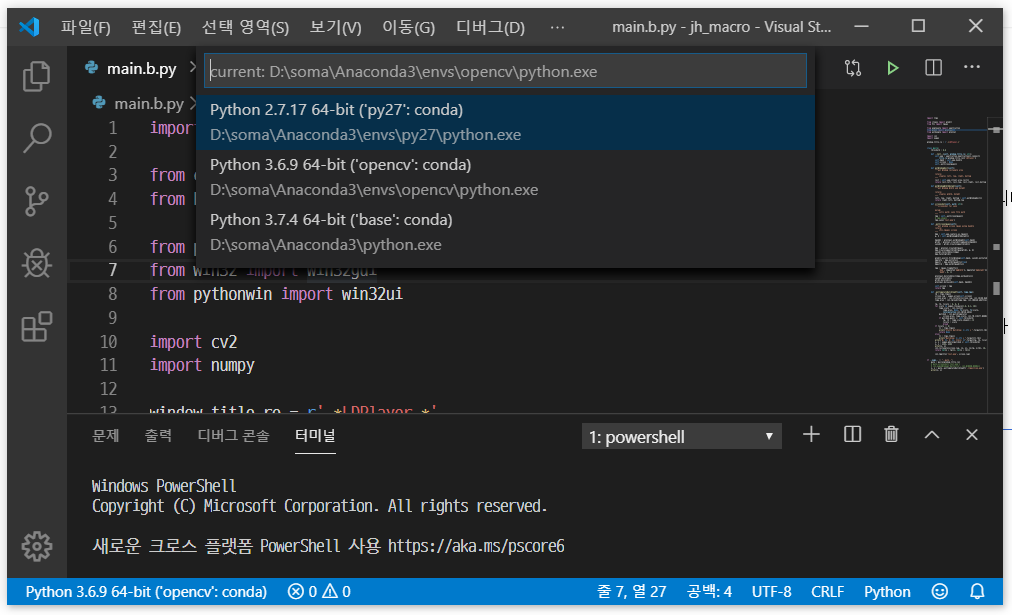Choose Python 2.7.17 py27 conda interpreter

click(505, 122)
